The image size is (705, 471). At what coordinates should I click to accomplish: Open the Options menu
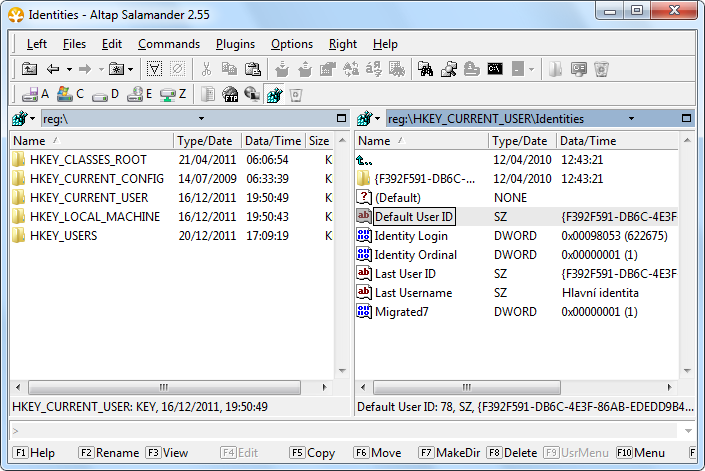[292, 44]
